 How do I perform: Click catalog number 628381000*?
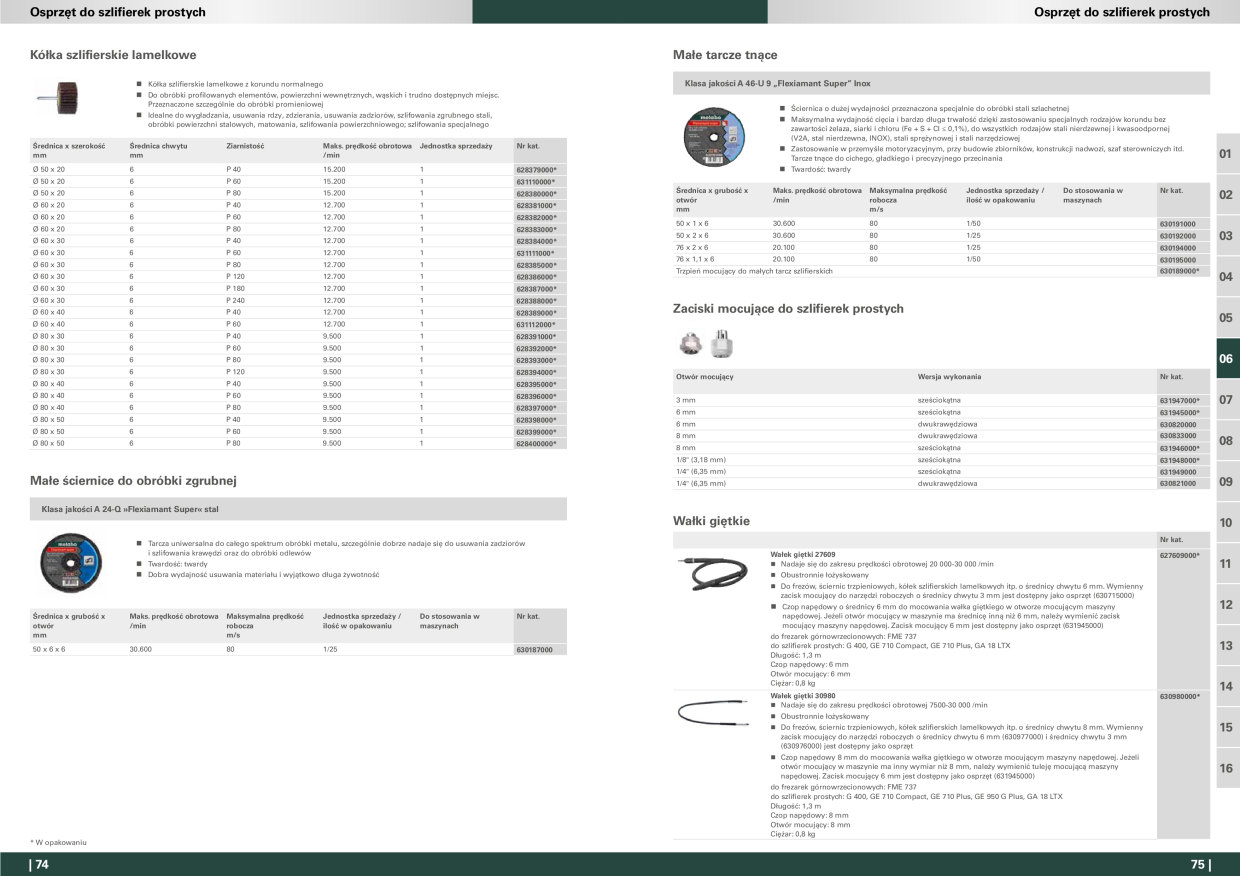(x=536, y=205)
